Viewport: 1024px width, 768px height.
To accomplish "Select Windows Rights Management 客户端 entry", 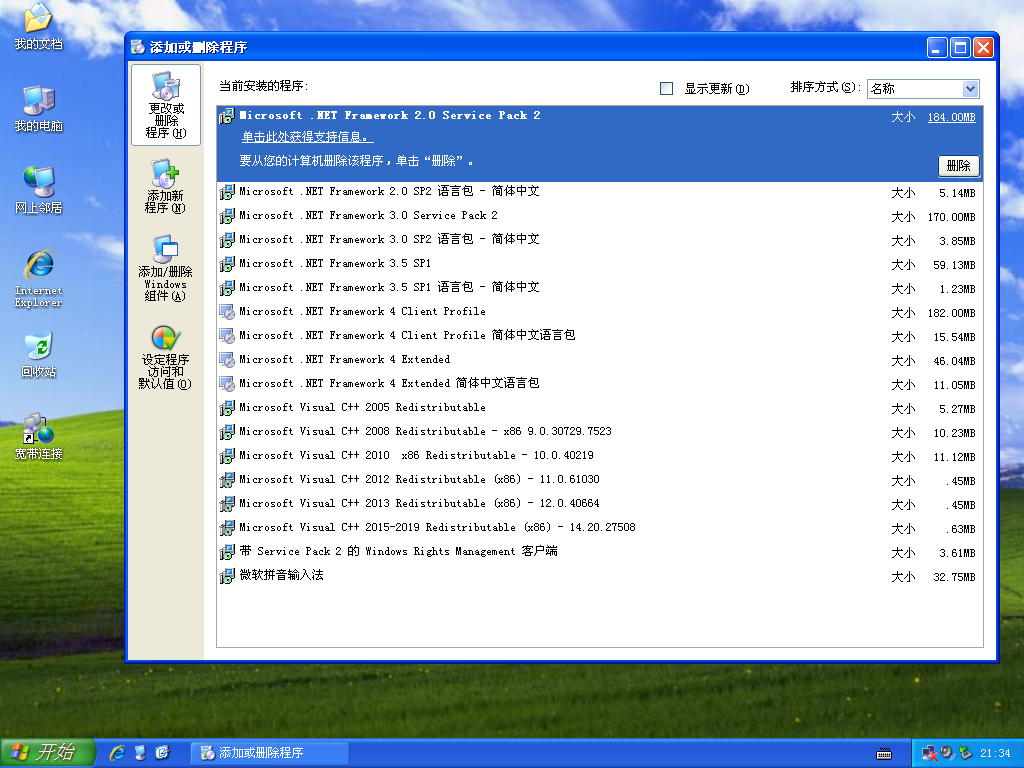I will click(600, 552).
